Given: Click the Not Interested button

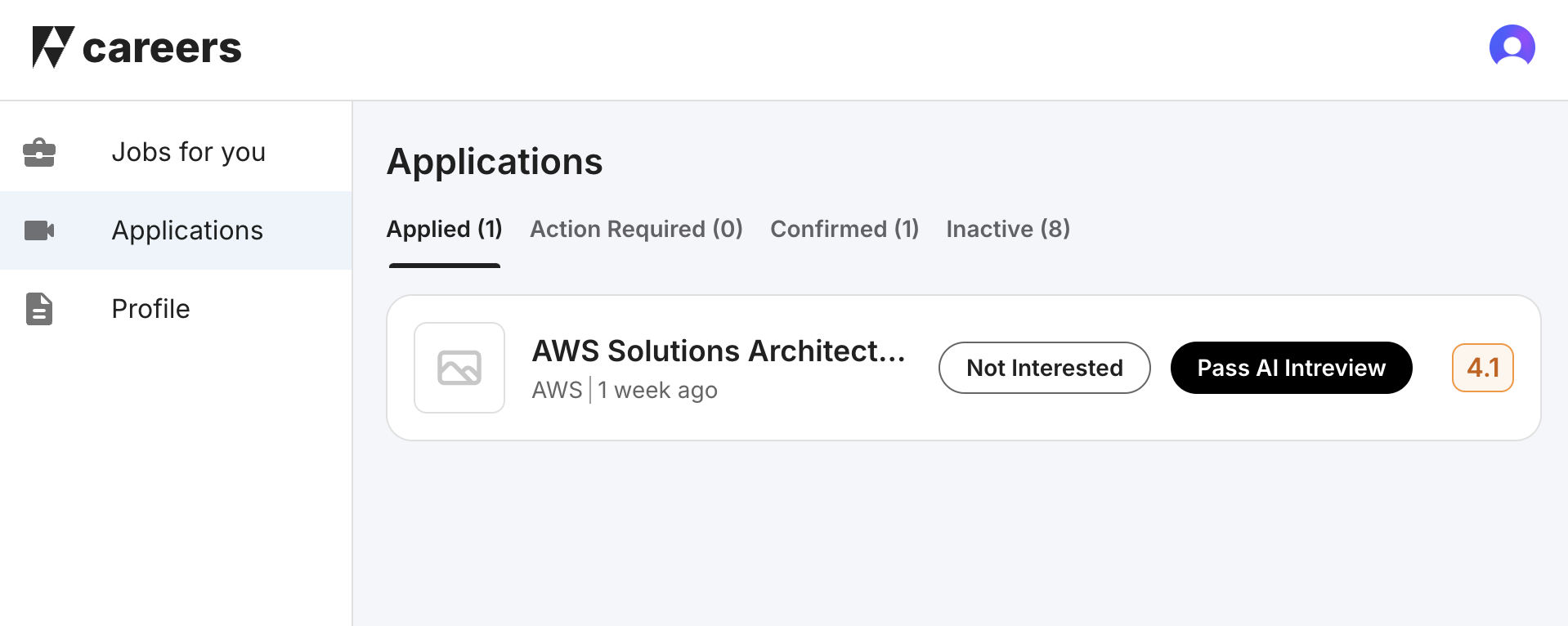Looking at the screenshot, I should pyautogui.click(x=1044, y=368).
